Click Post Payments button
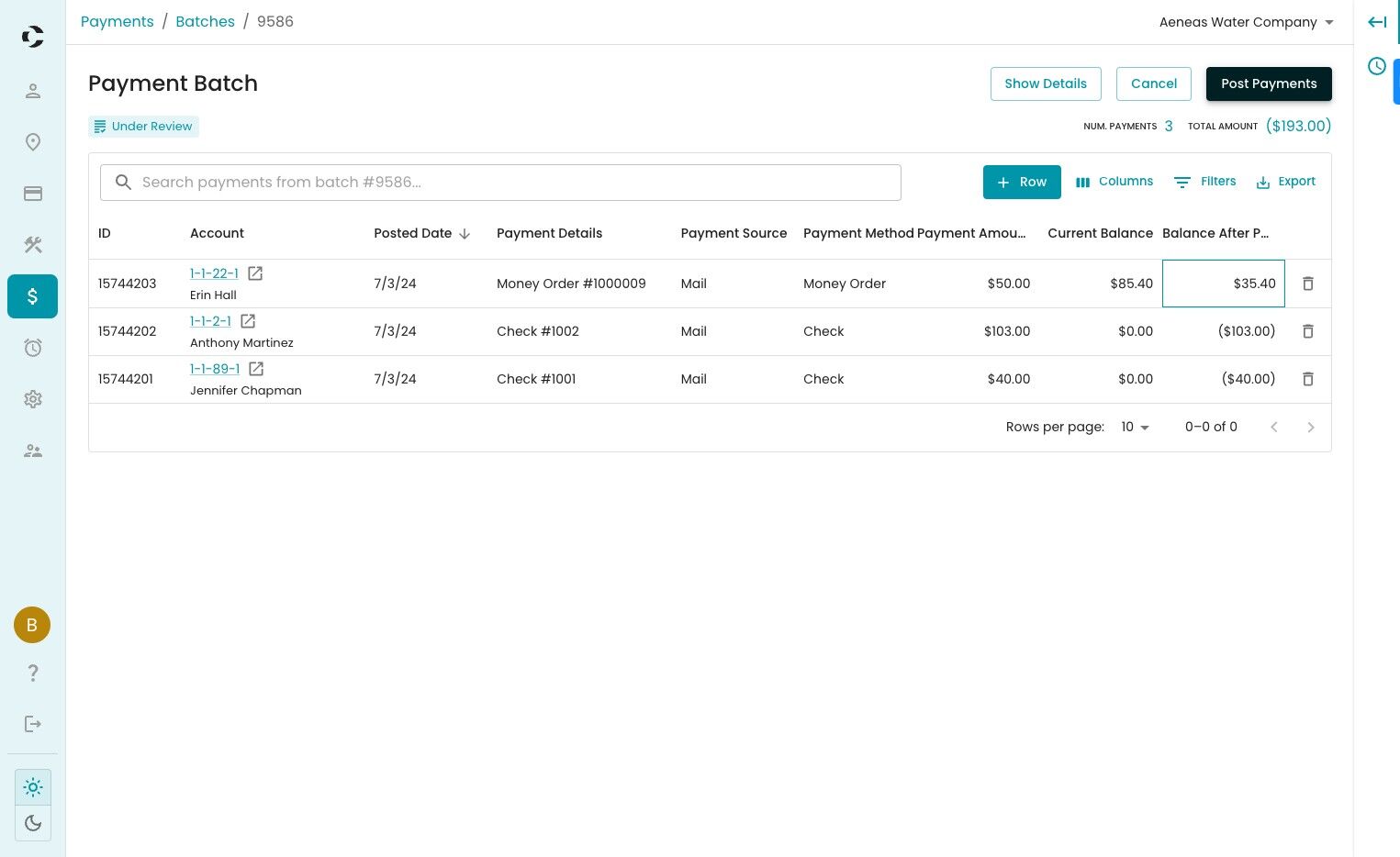Image resolution: width=1400 pixels, height=857 pixels. pos(1269,83)
